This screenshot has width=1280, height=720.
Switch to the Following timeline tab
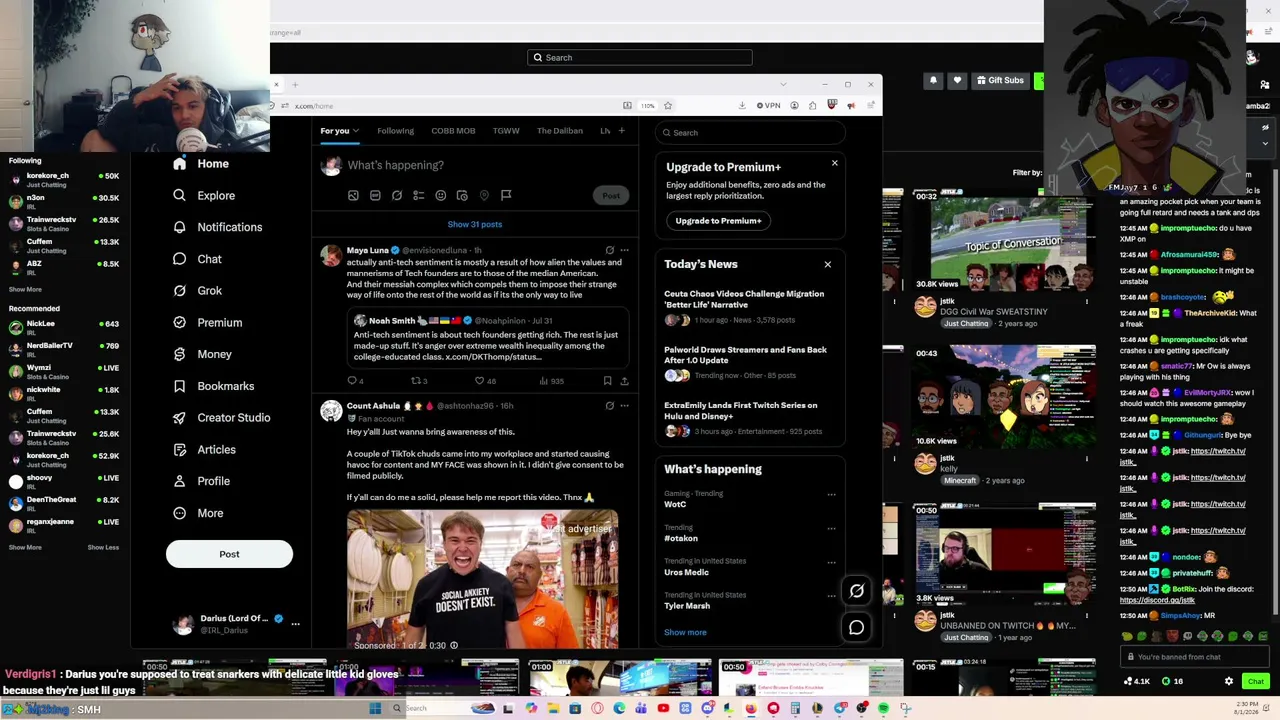395,131
